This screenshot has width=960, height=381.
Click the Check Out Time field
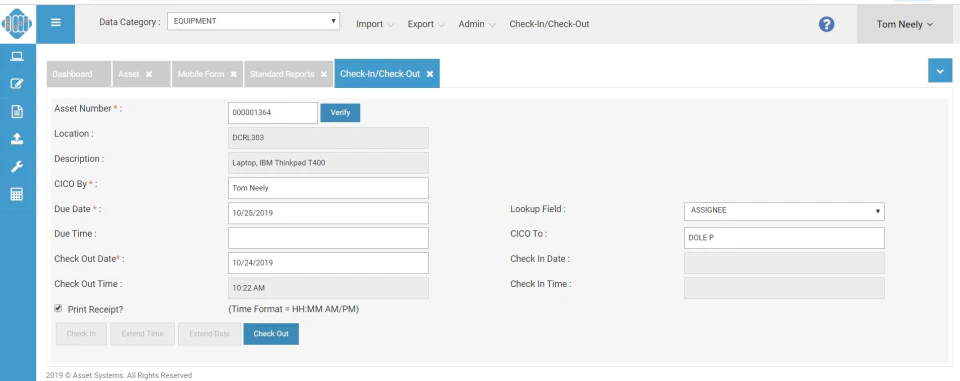click(328, 288)
